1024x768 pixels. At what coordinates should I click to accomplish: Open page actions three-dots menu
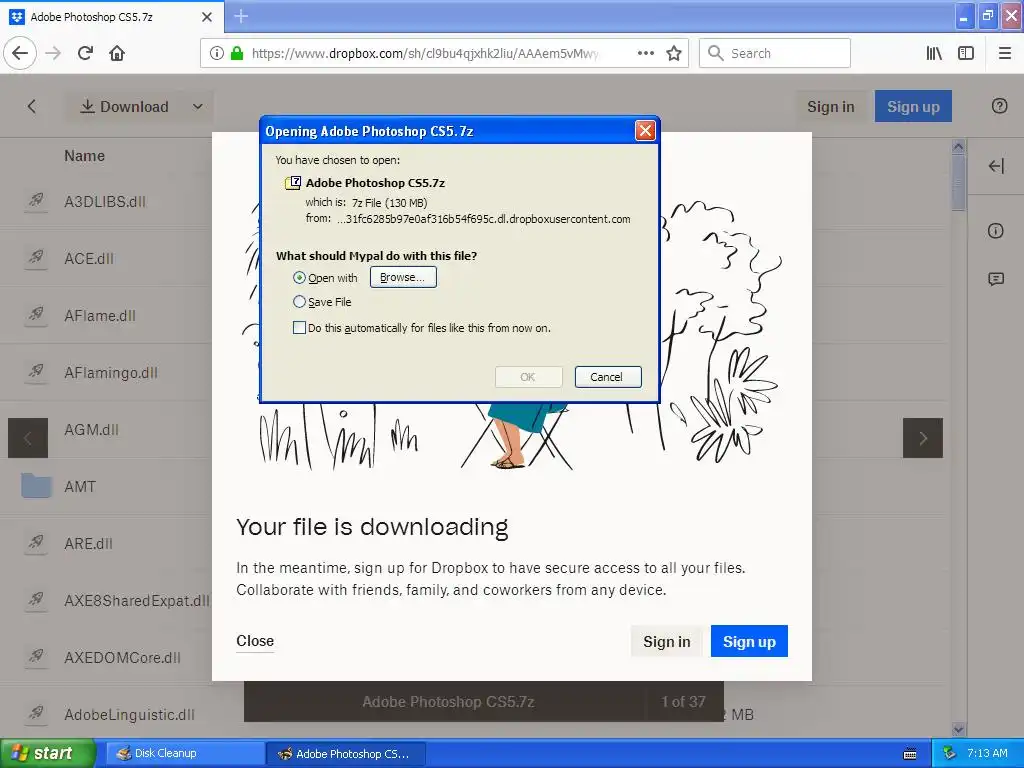tap(645, 53)
